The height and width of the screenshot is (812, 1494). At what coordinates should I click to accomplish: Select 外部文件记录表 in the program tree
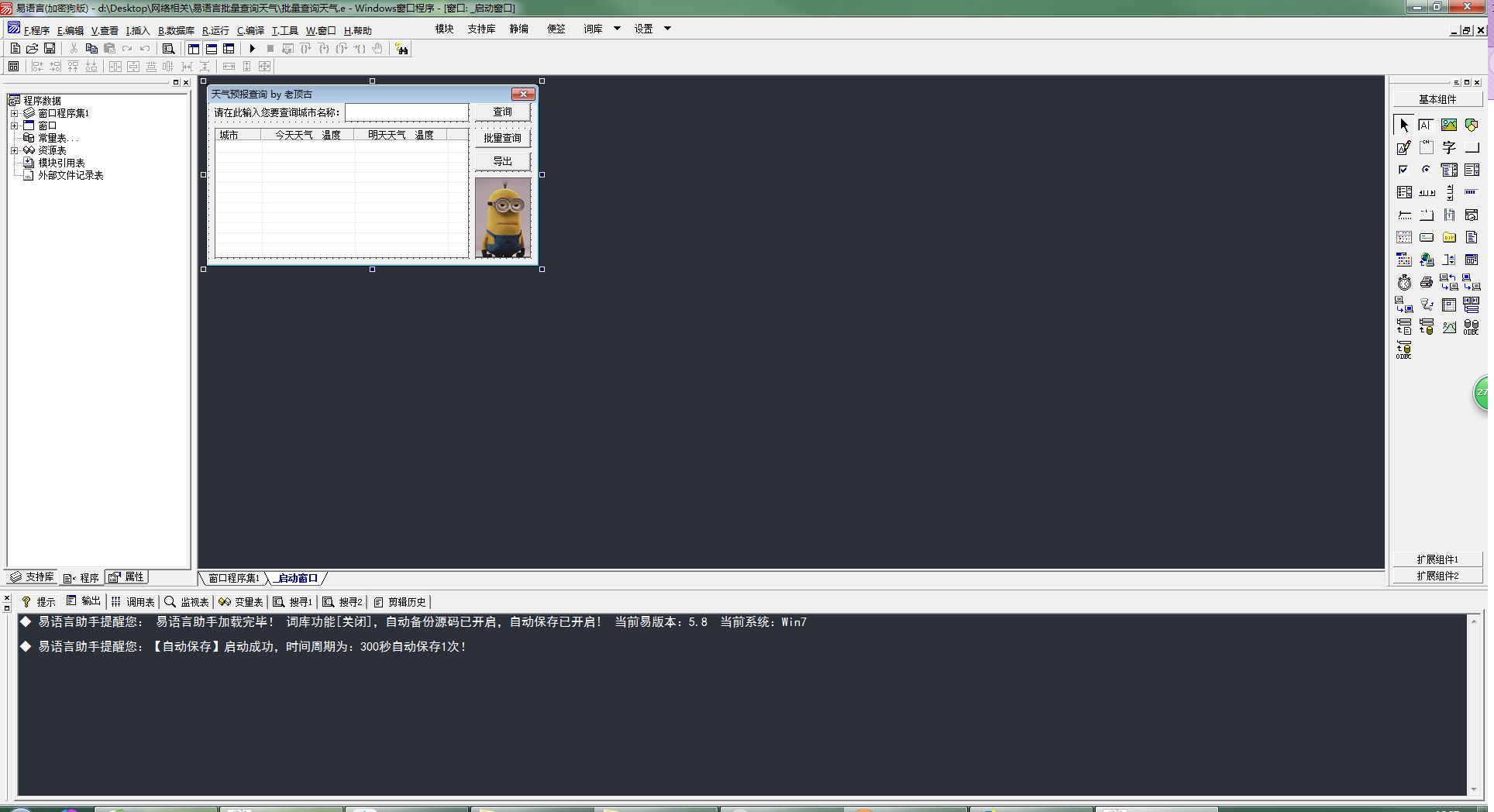click(71, 175)
